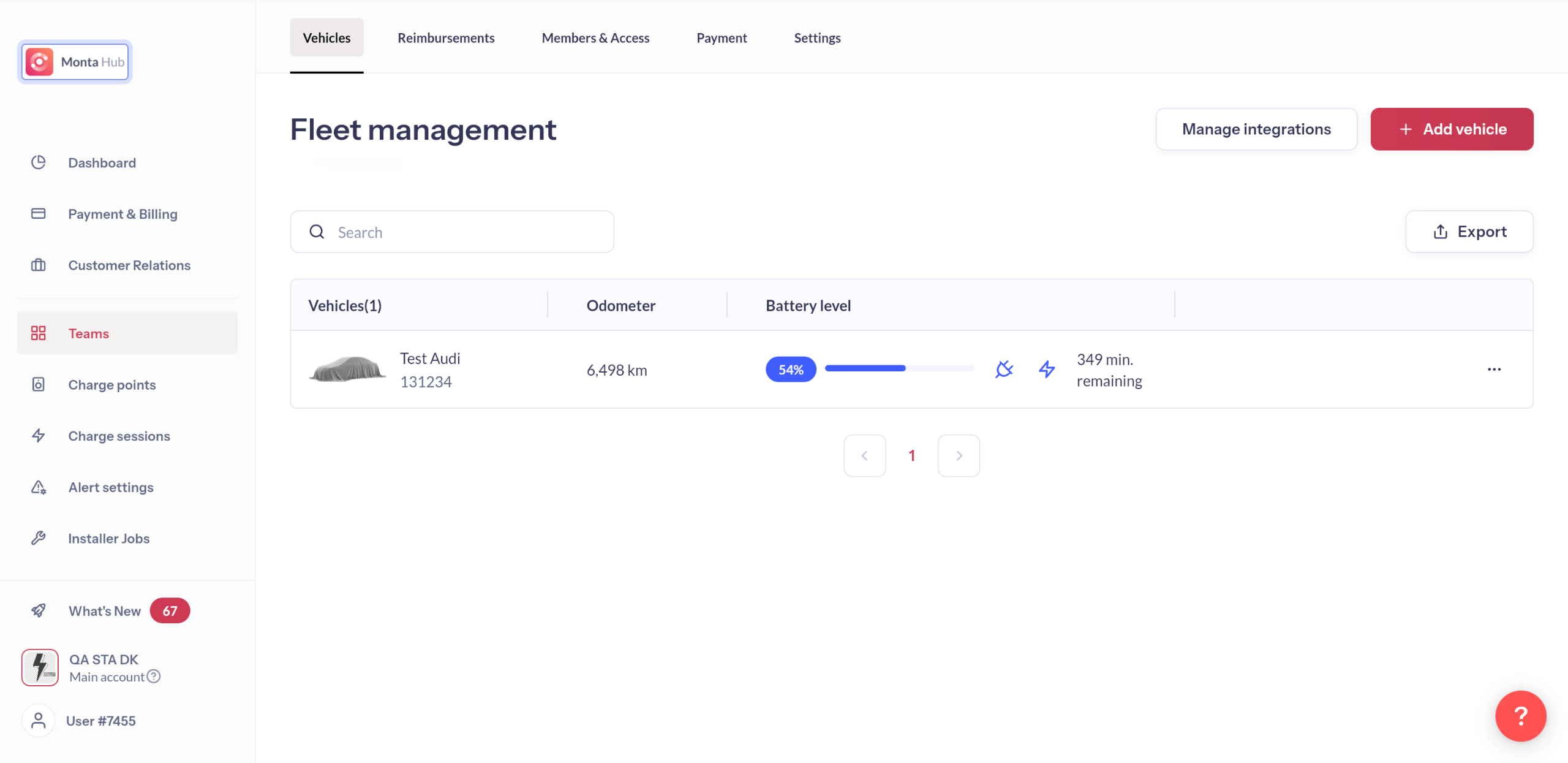Open Alert settings page
Screen dimensions: 1568x763
click(x=110, y=488)
